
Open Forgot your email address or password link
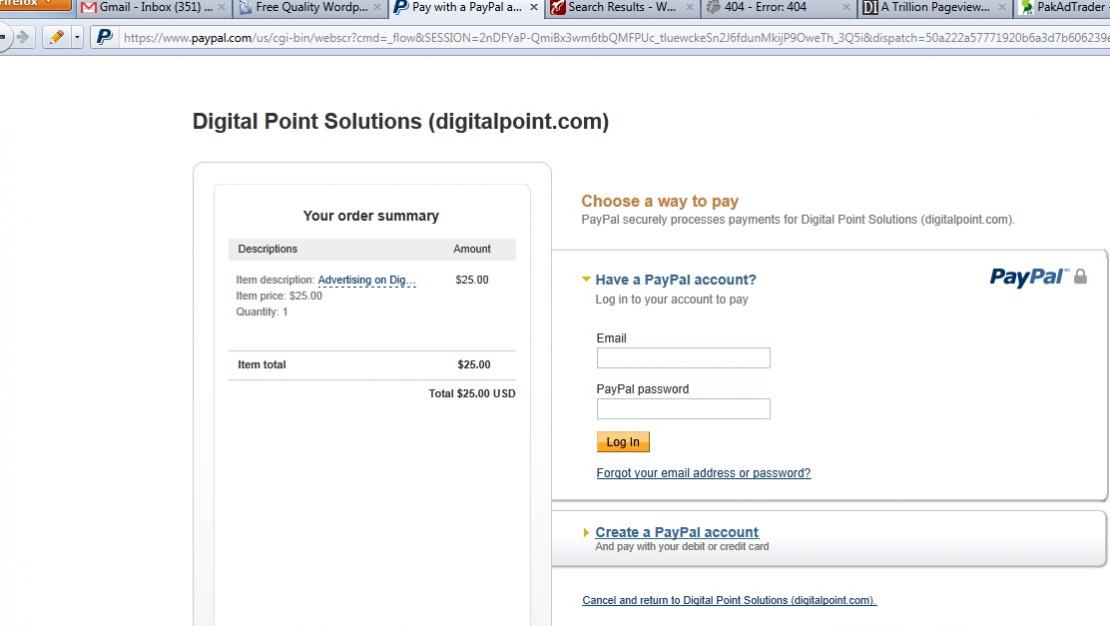(704, 473)
